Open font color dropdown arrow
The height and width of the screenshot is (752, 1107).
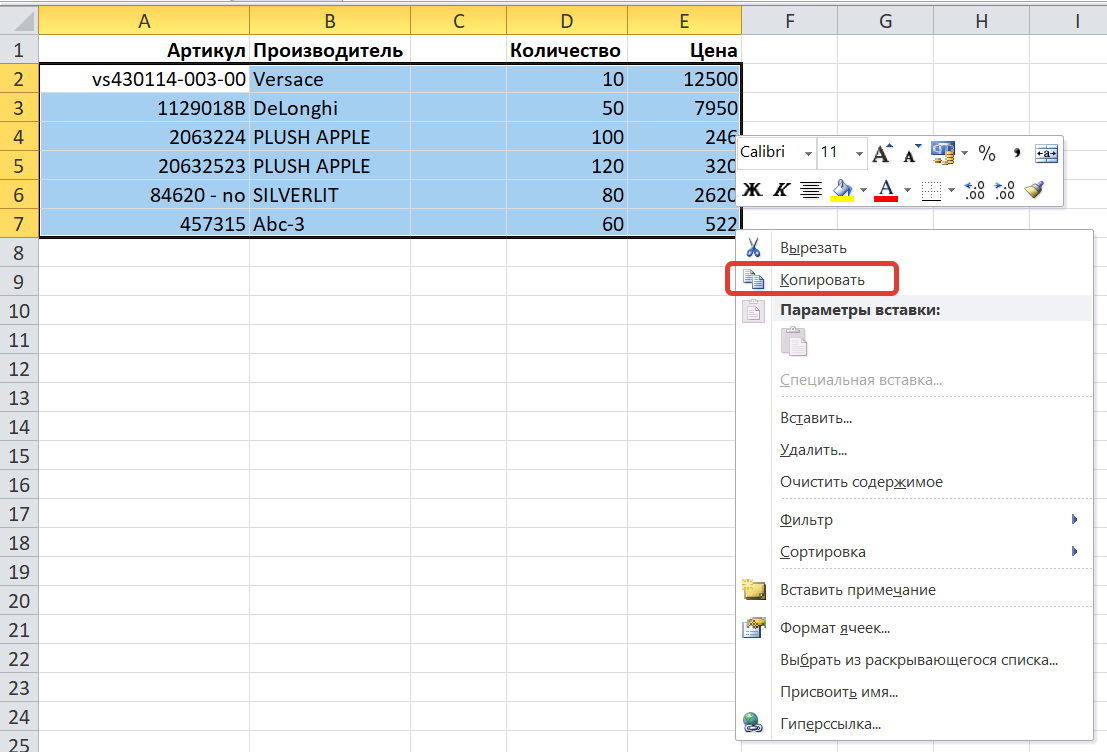pyautogui.click(x=907, y=190)
